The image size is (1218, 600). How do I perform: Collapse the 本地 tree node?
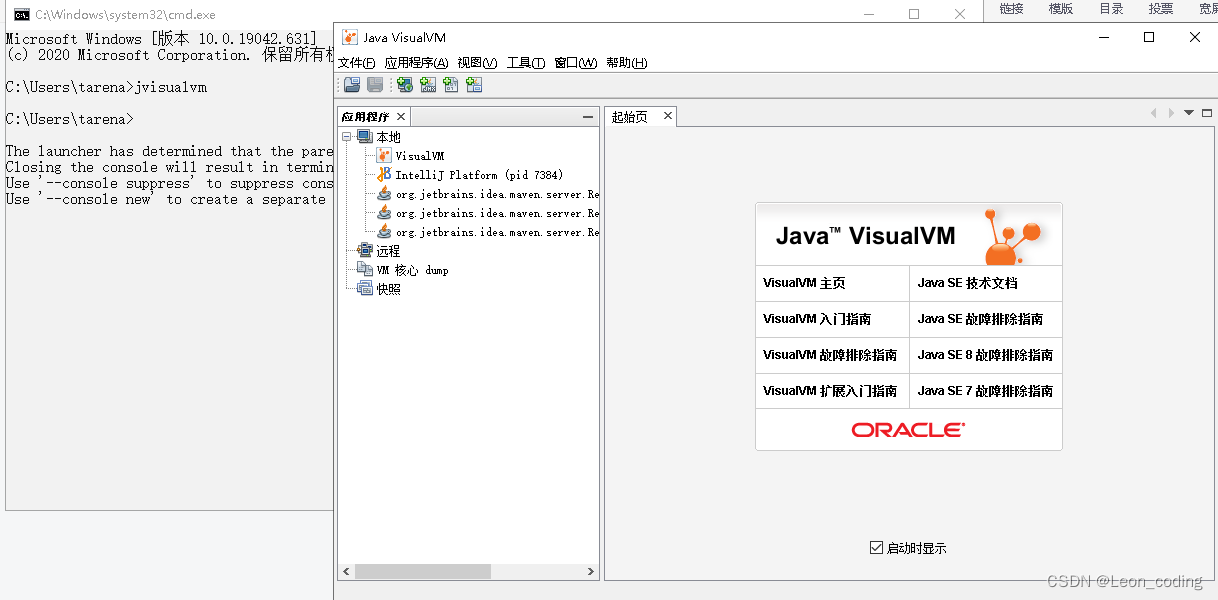tap(347, 137)
